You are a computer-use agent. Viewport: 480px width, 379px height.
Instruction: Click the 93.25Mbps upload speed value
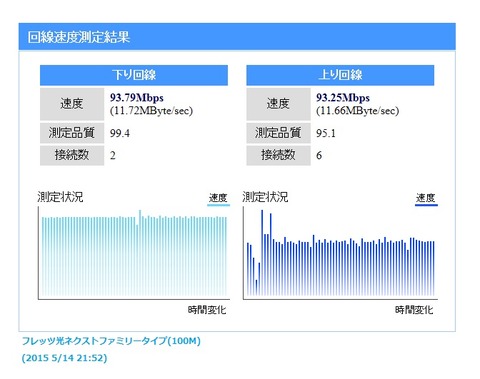(x=343, y=98)
